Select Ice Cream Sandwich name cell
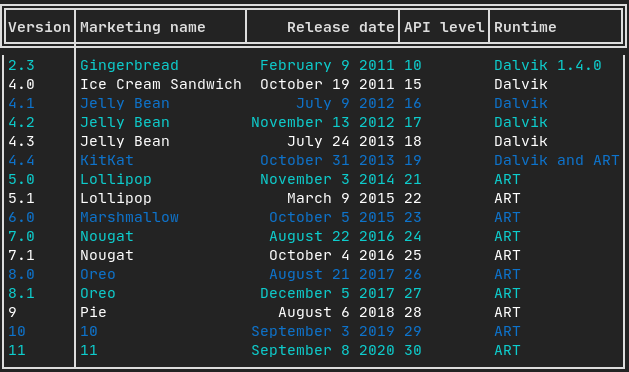 [161, 84]
